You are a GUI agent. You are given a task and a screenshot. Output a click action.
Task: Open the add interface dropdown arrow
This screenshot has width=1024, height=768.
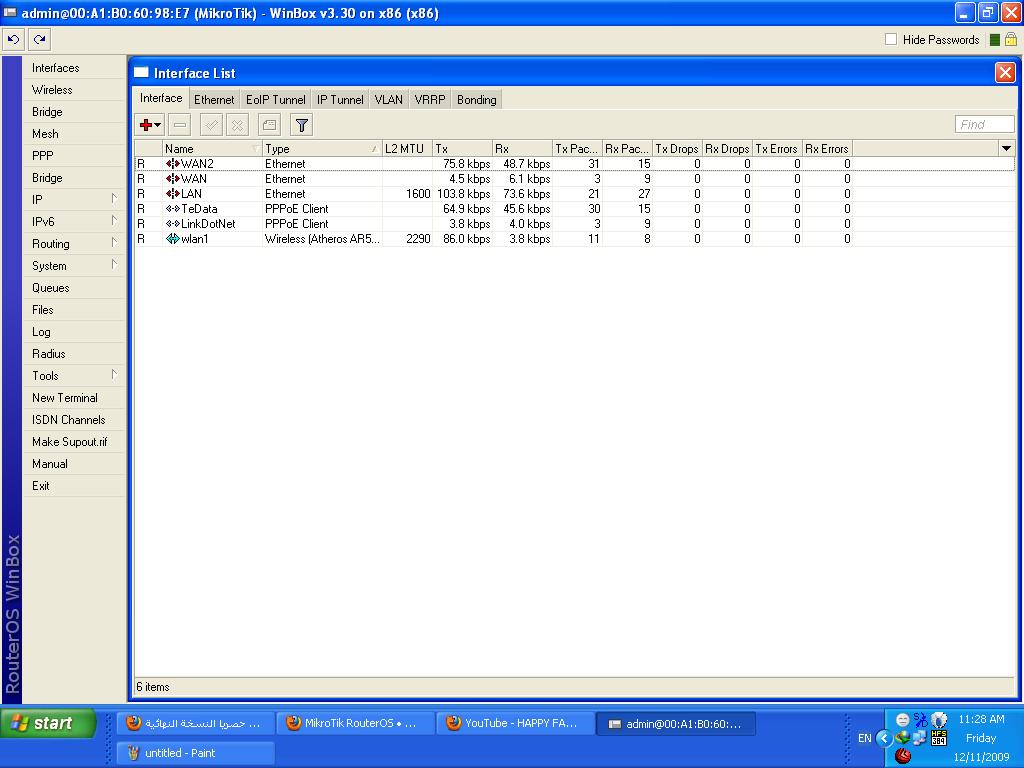158,125
